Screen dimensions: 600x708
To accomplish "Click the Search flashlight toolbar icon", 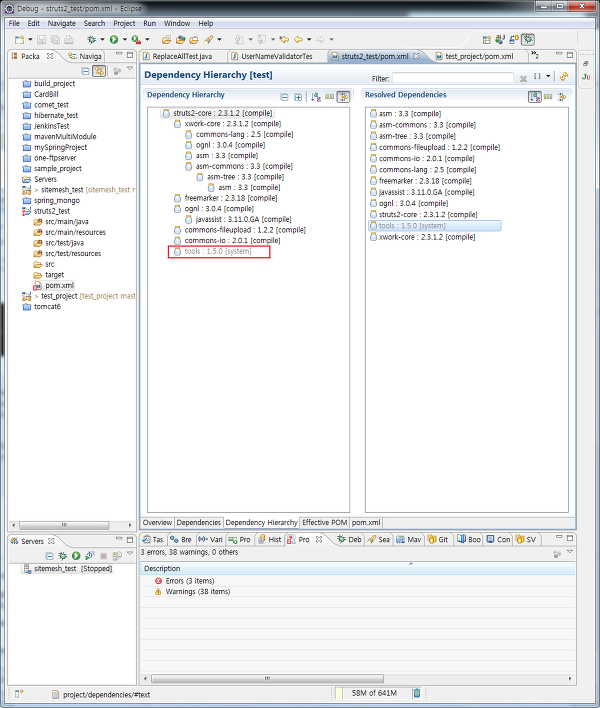I will click(209, 40).
